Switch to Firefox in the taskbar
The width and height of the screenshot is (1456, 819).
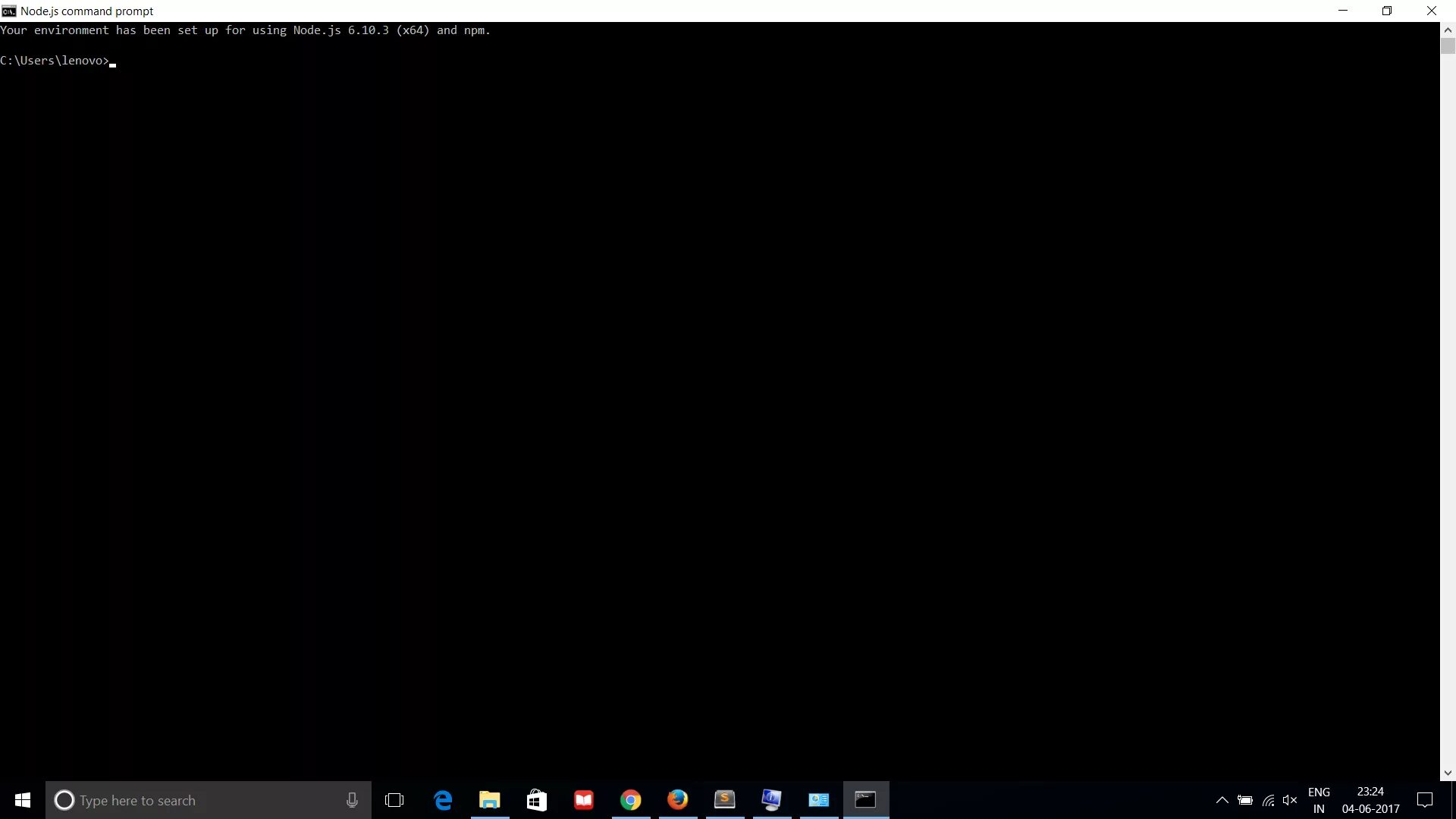(x=678, y=800)
